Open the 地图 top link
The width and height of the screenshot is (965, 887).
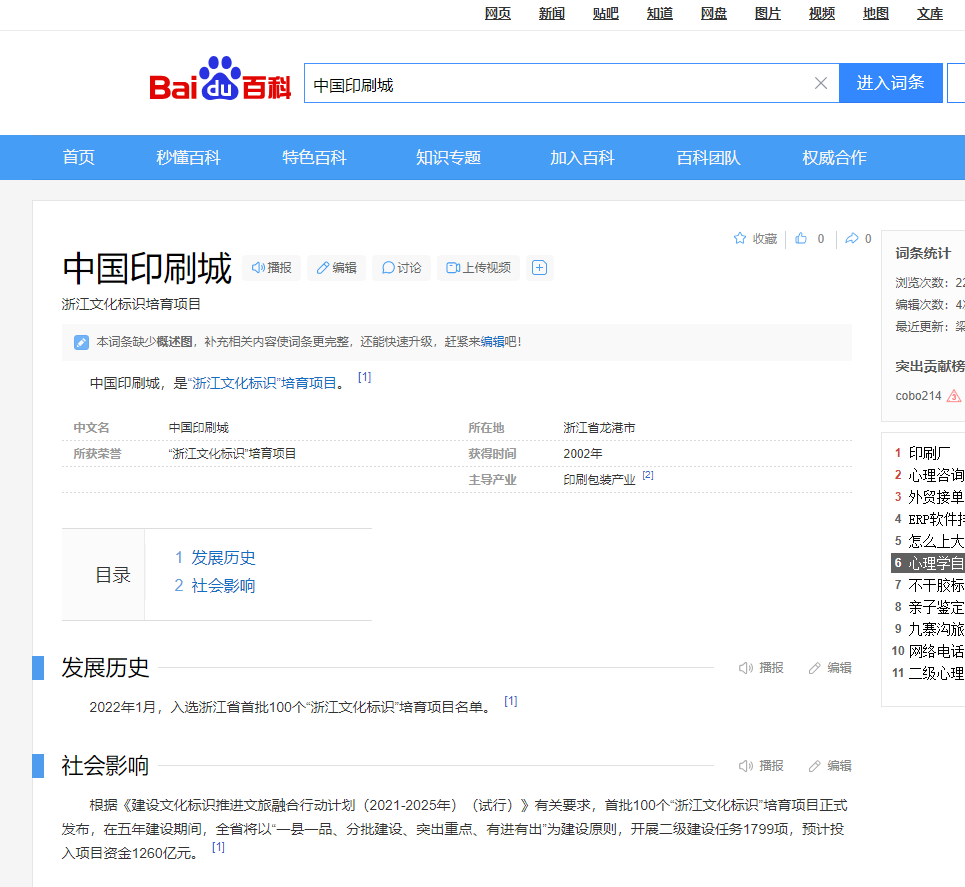point(876,14)
